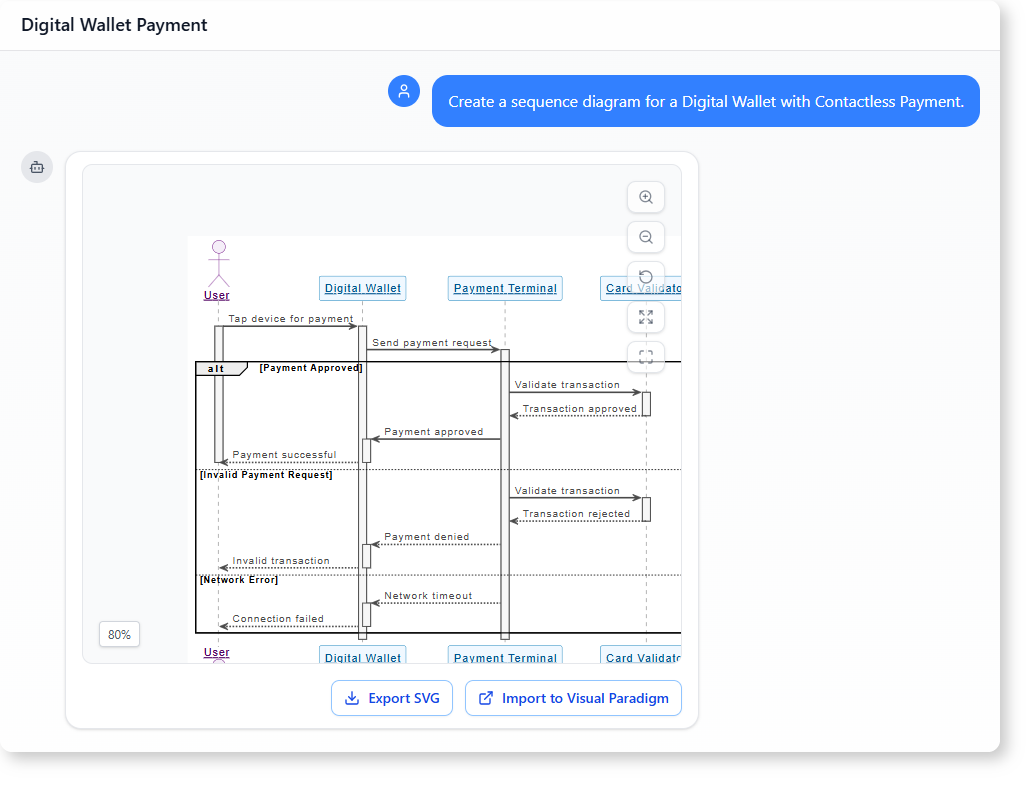1028x788 pixels.
Task: Click Import to Visual Paradigm button
Action: click(x=573, y=698)
